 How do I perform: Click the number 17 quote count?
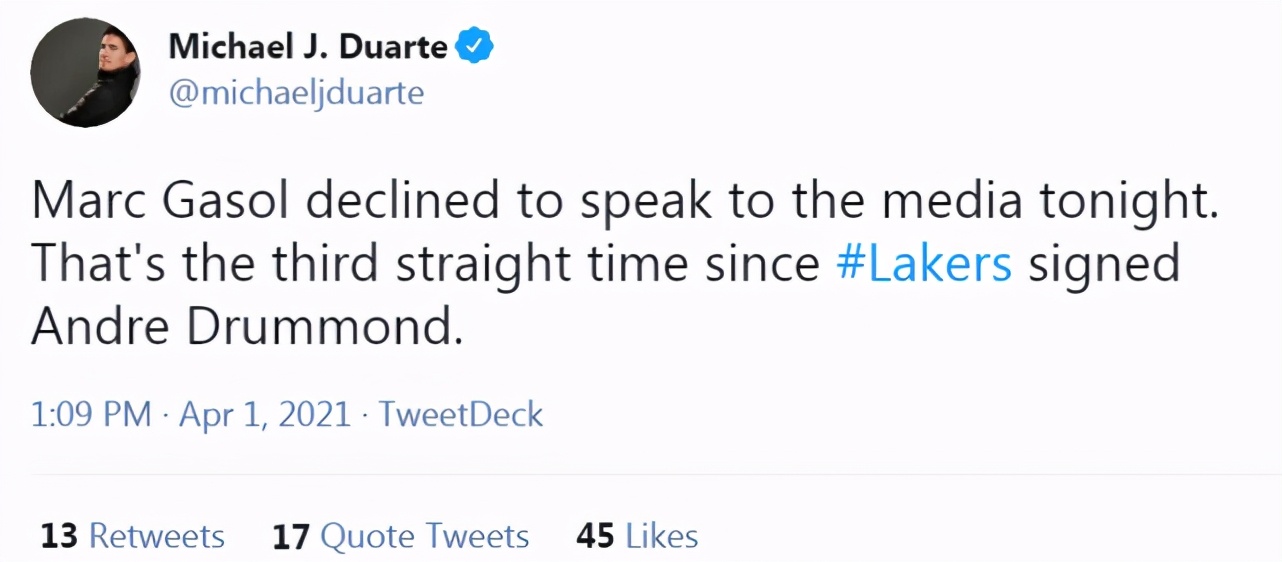[291, 536]
